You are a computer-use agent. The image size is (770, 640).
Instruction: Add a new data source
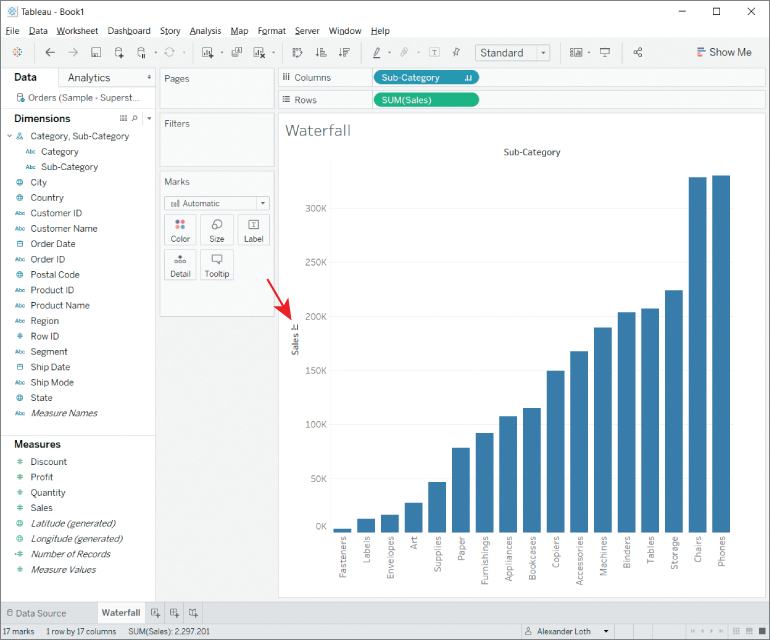coord(119,53)
